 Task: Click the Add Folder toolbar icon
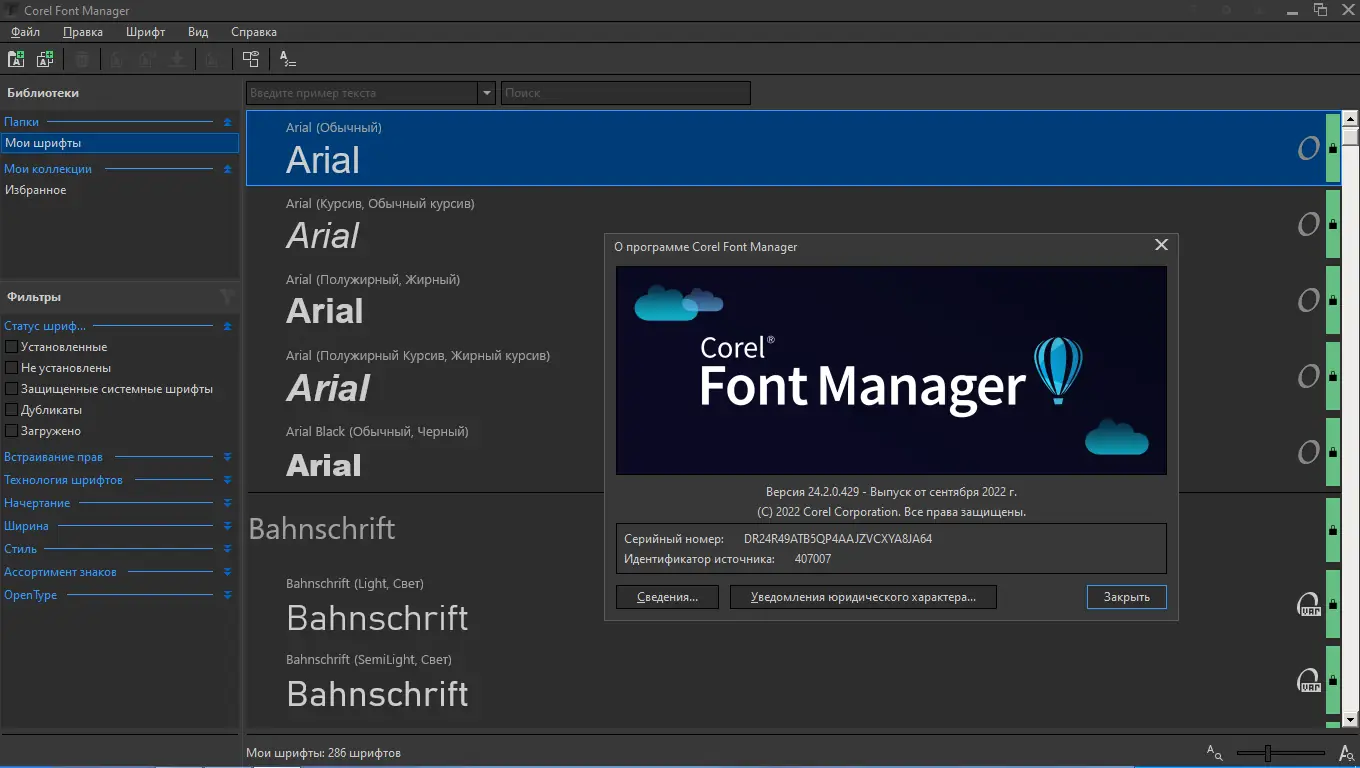[x=16, y=59]
